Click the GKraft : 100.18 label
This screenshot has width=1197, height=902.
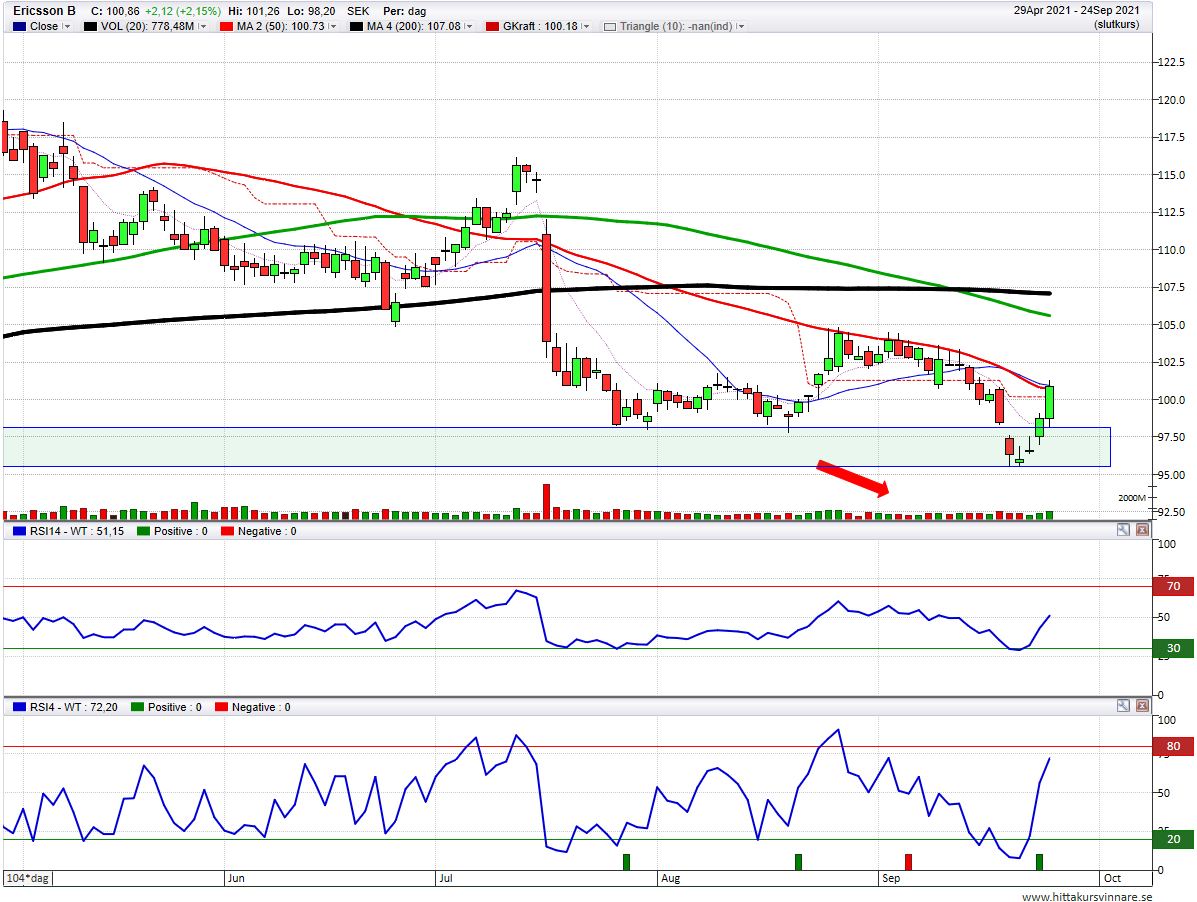[x=540, y=26]
